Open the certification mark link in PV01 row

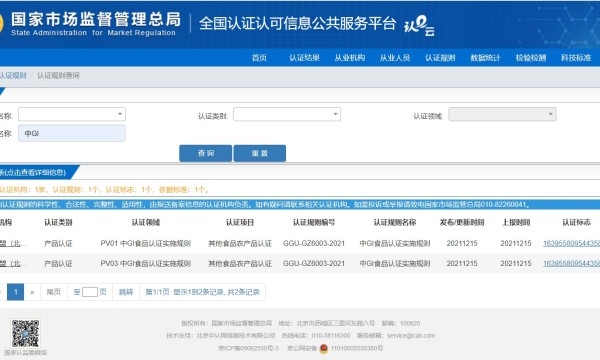coord(571,243)
